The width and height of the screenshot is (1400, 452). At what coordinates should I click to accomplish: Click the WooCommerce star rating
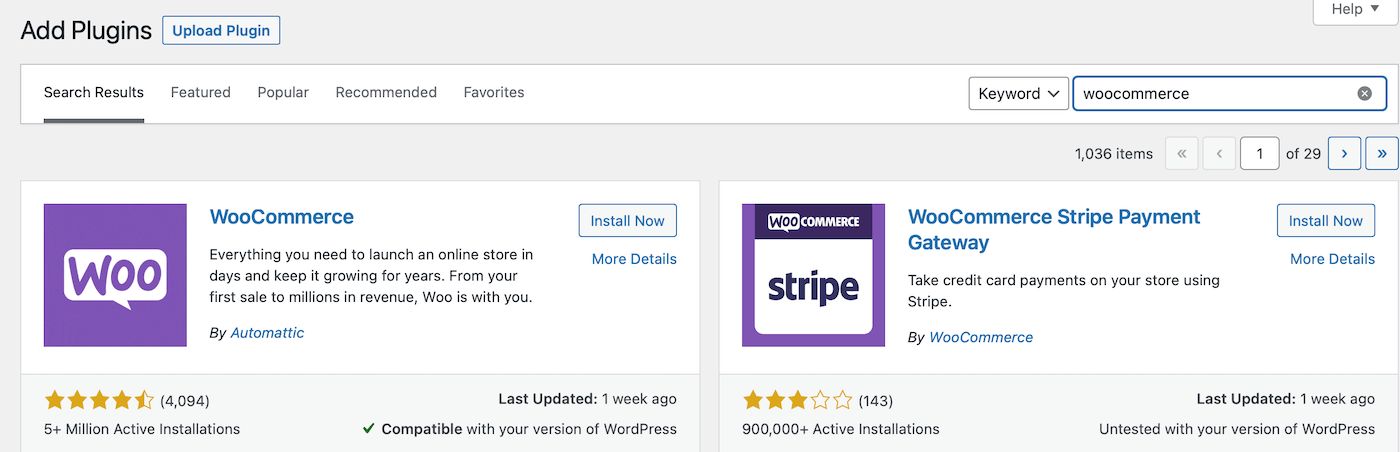pyautogui.click(x=99, y=400)
